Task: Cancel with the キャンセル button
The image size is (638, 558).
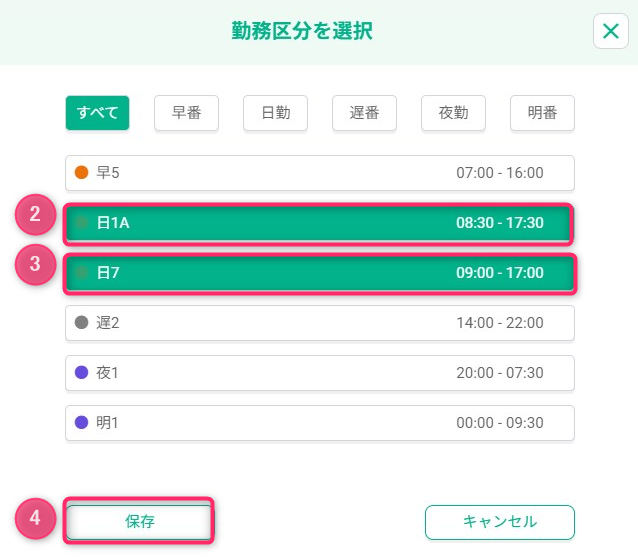Action: [500, 522]
